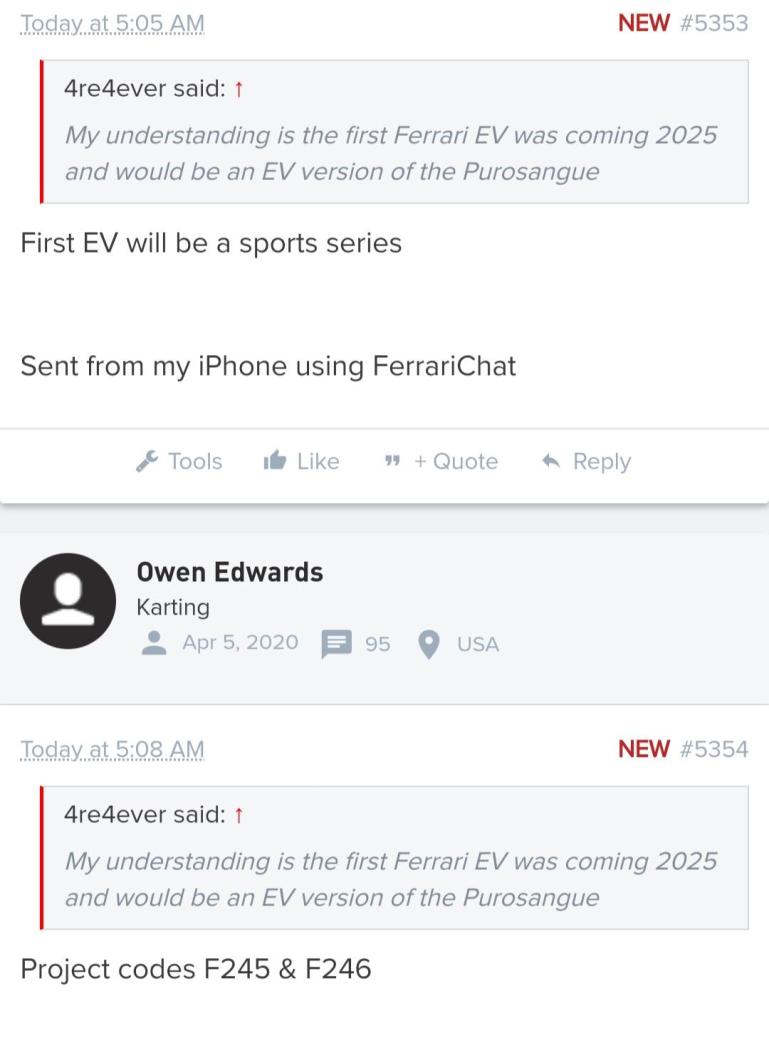The width and height of the screenshot is (769, 1050).
Task: Expand second quoted 4re4ever message
Action: [390, 879]
